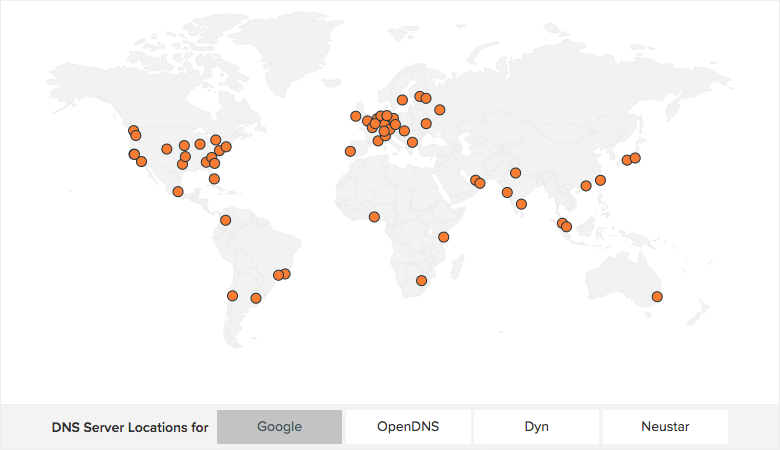Select the western India coast marker
780x450 pixels.
(507, 192)
